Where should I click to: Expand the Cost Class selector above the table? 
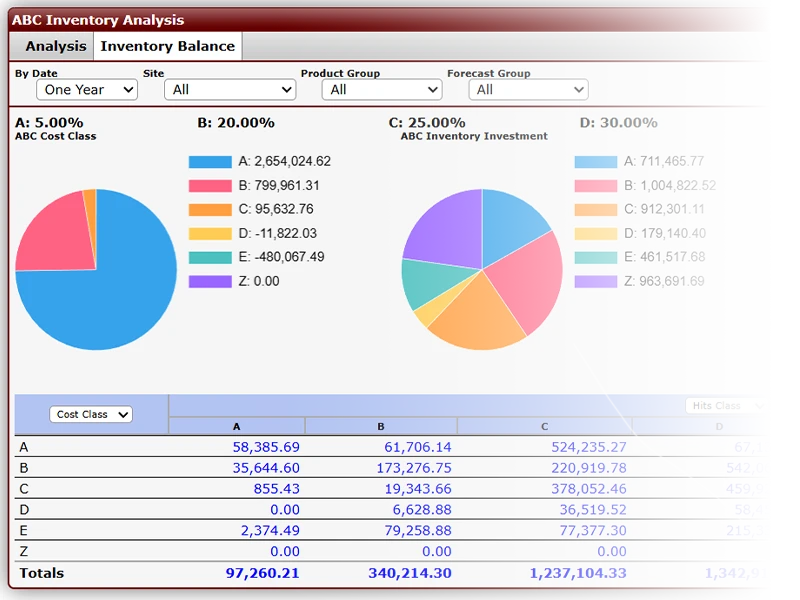pos(91,414)
